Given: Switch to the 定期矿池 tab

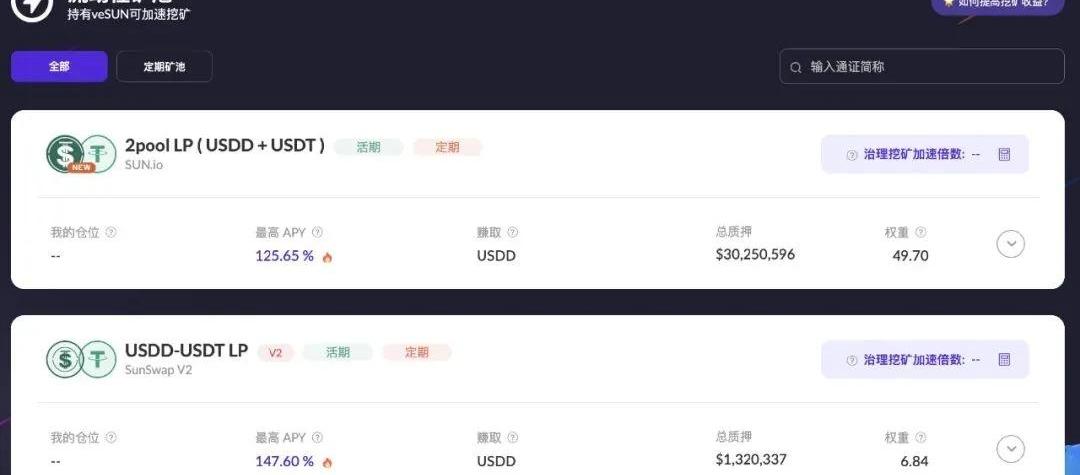Looking at the screenshot, I should click(x=164, y=67).
